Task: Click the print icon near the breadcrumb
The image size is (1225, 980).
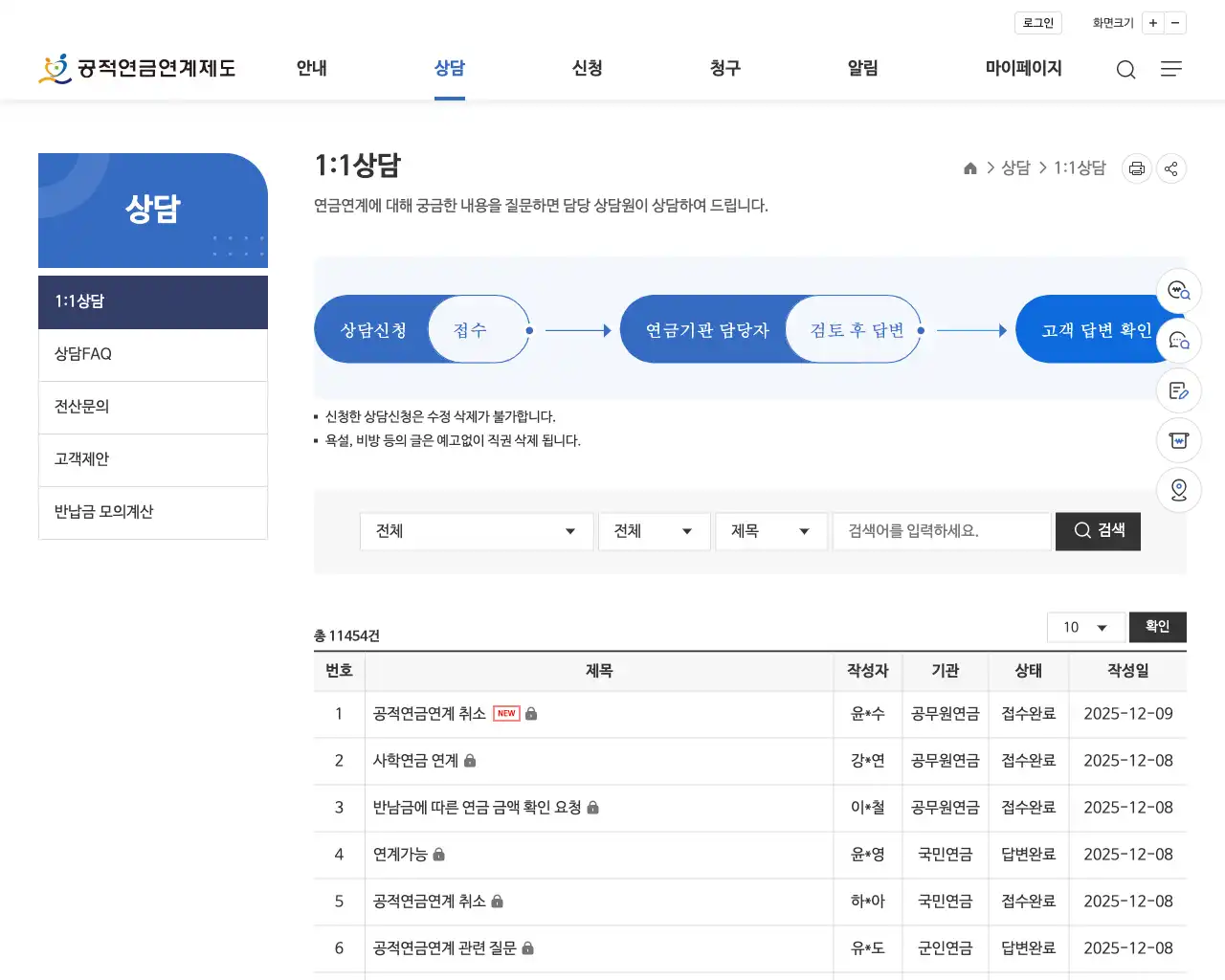Action: click(1136, 168)
